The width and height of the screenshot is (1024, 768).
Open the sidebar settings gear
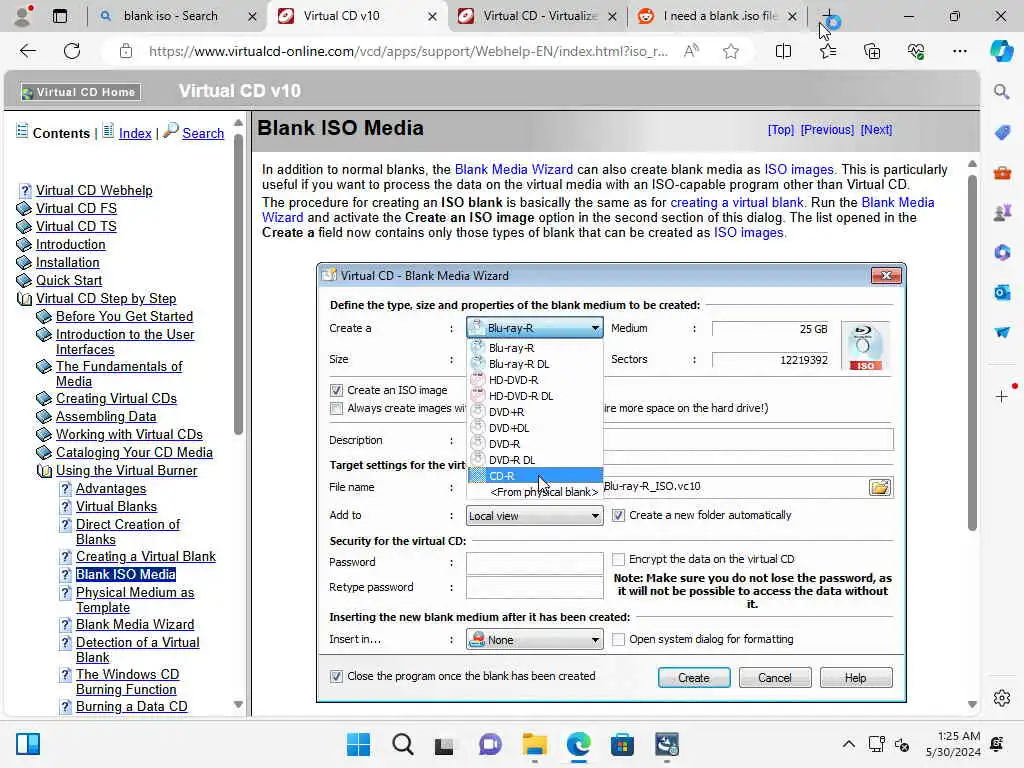[1002, 698]
